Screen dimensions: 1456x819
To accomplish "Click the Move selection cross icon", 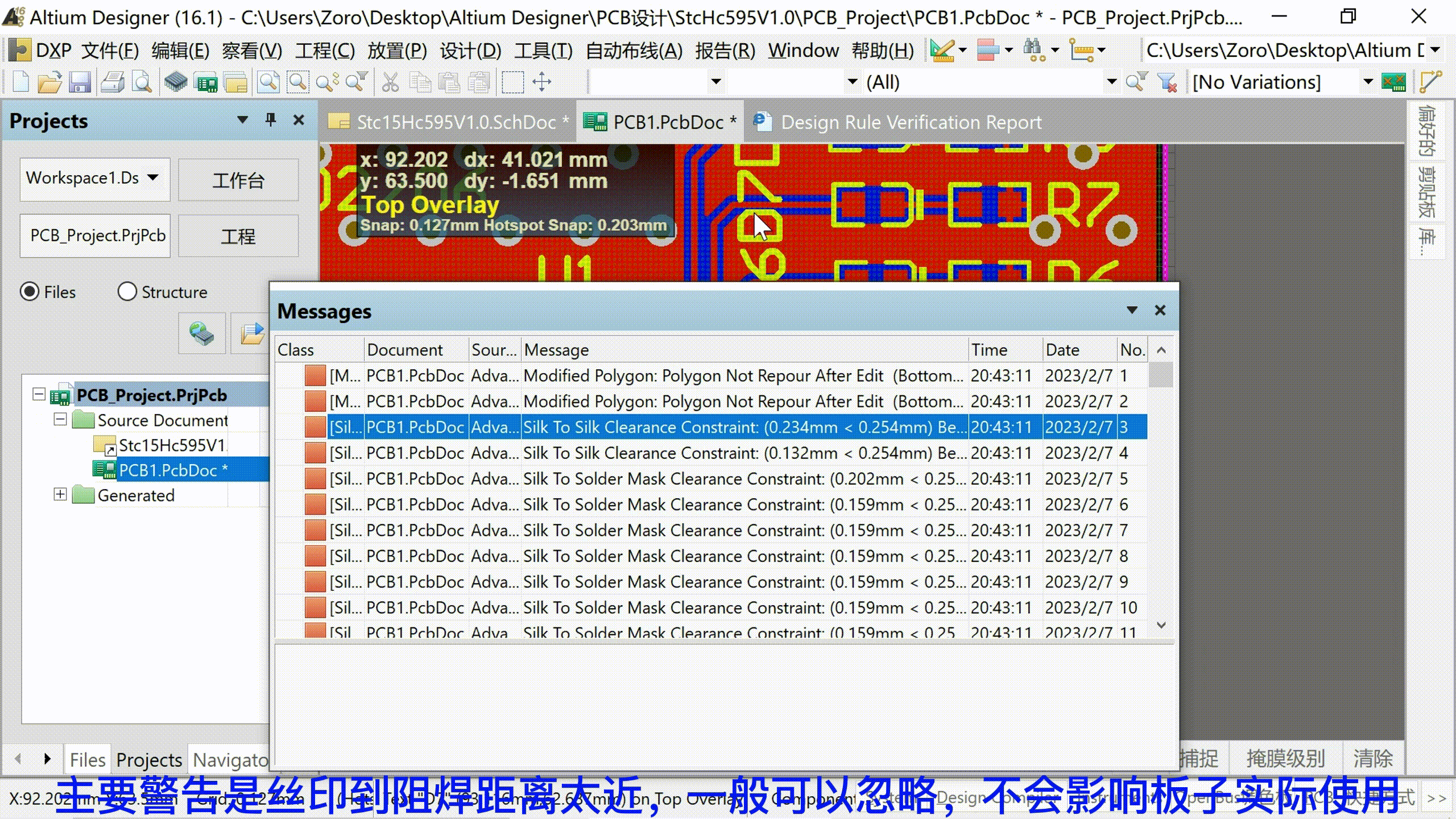I will pos(541,82).
